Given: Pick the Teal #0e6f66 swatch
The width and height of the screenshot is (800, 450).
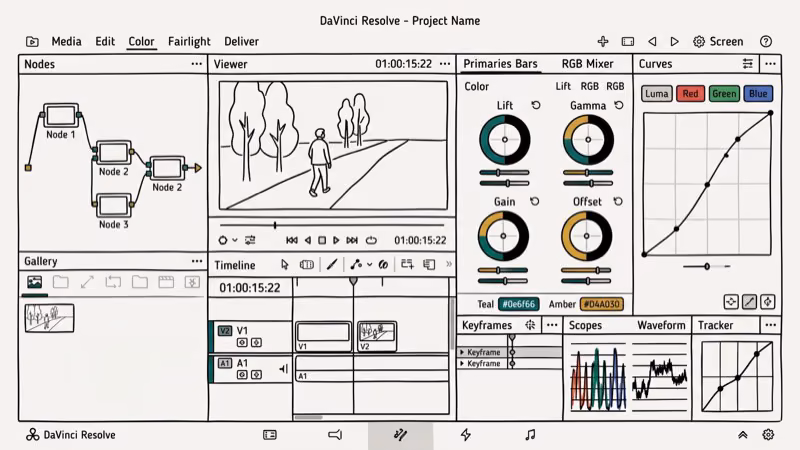Looking at the screenshot, I should click(x=518, y=304).
